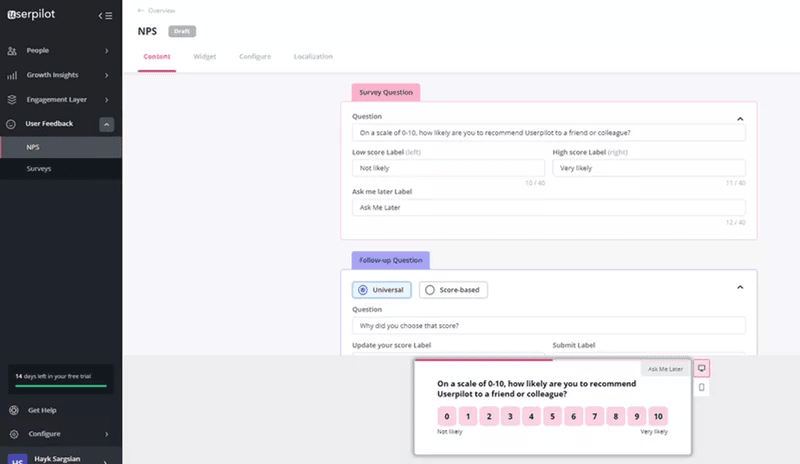Click the HS user avatar

tap(17, 459)
